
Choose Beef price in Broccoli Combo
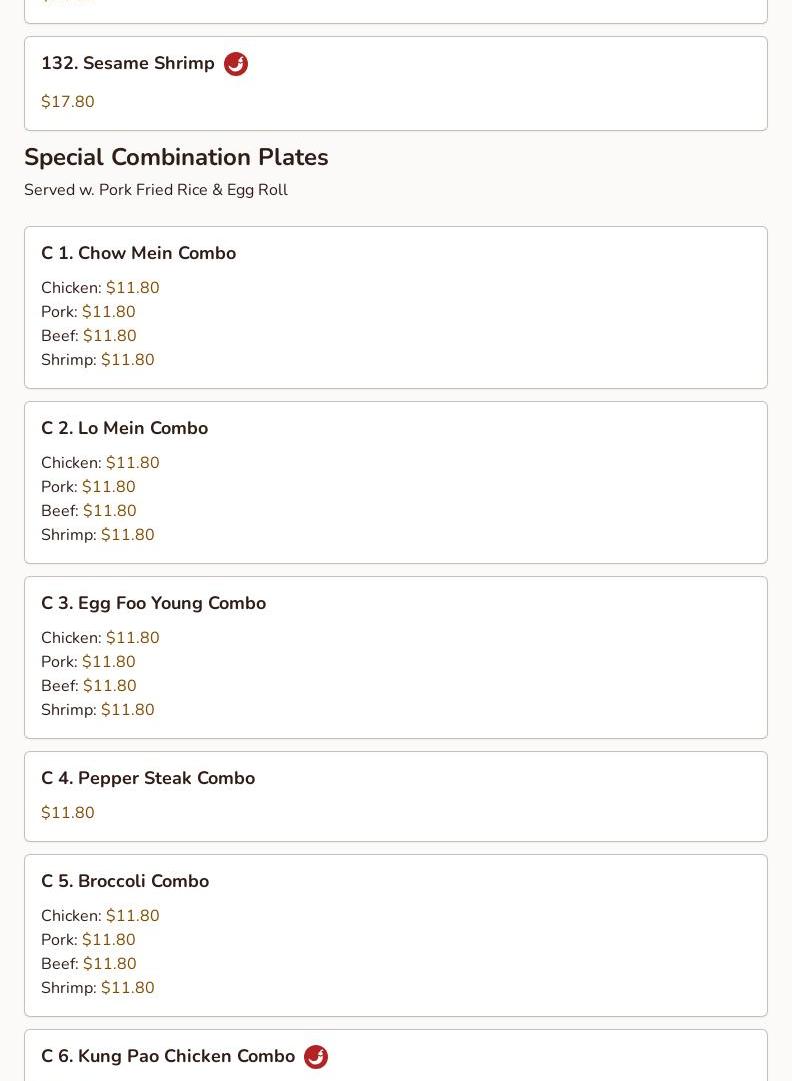point(109,964)
